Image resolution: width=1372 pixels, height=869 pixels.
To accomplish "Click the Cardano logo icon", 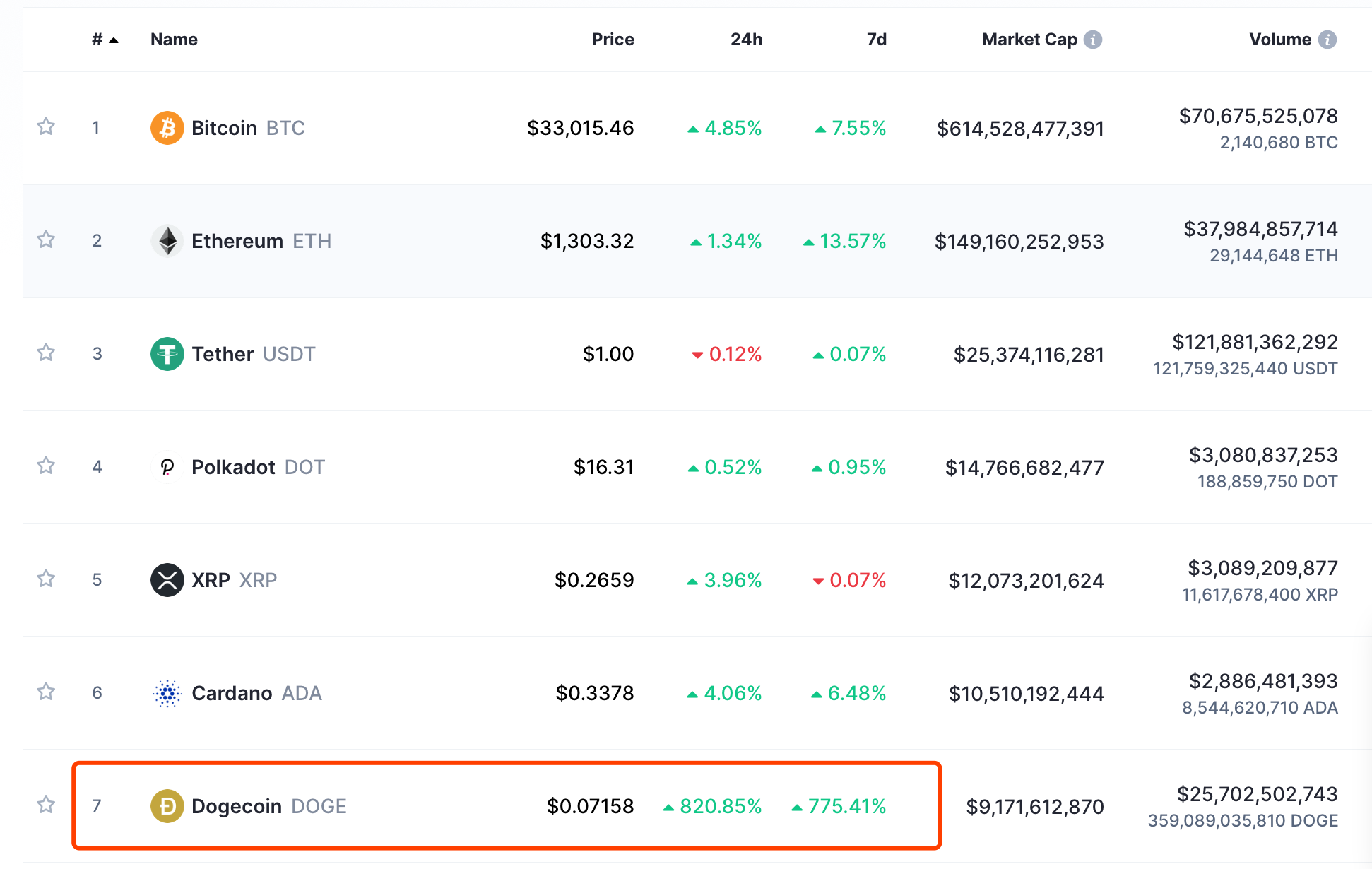I will [167, 693].
